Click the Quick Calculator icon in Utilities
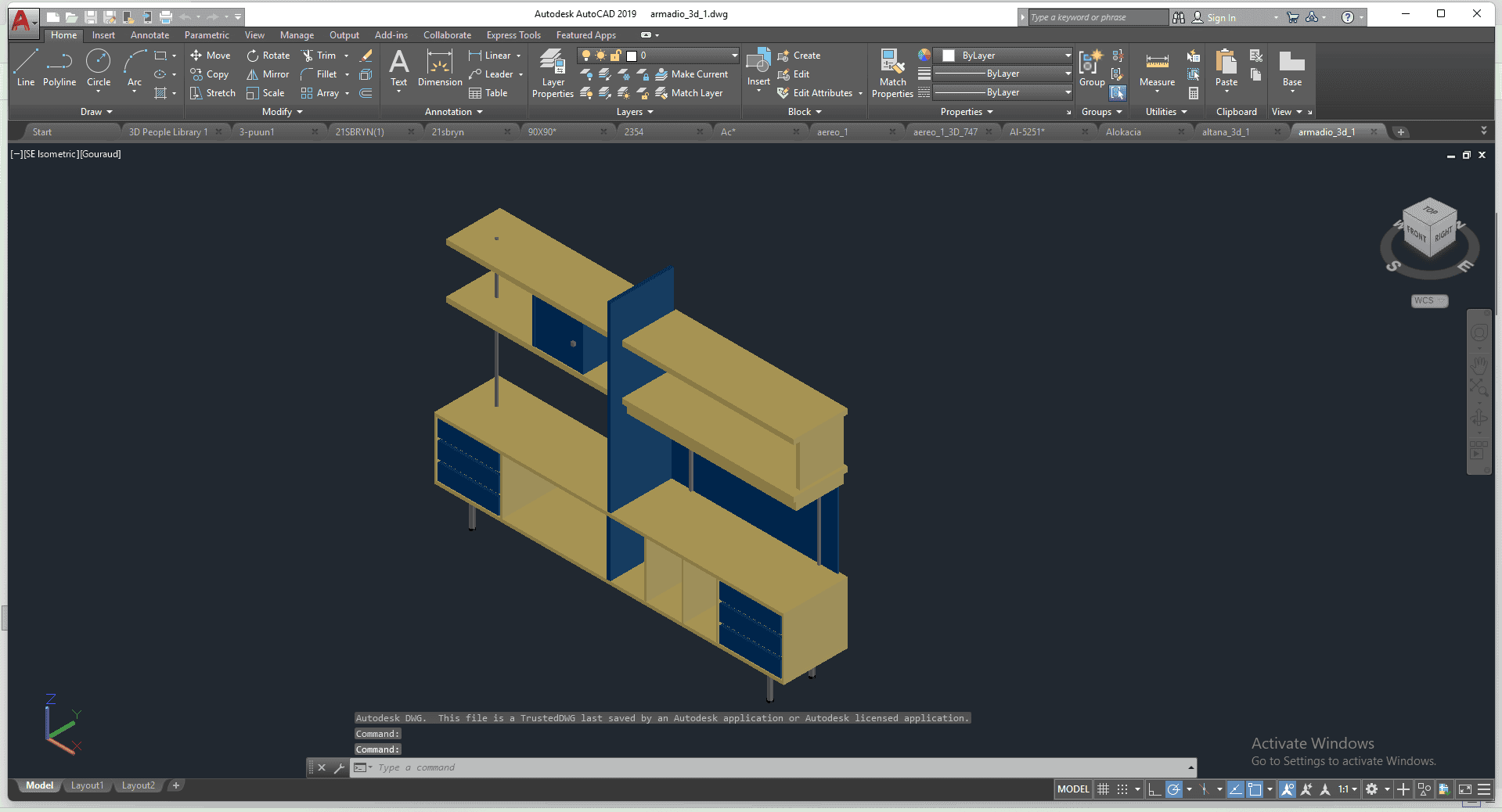The width and height of the screenshot is (1502, 812). click(x=1194, y=93)
